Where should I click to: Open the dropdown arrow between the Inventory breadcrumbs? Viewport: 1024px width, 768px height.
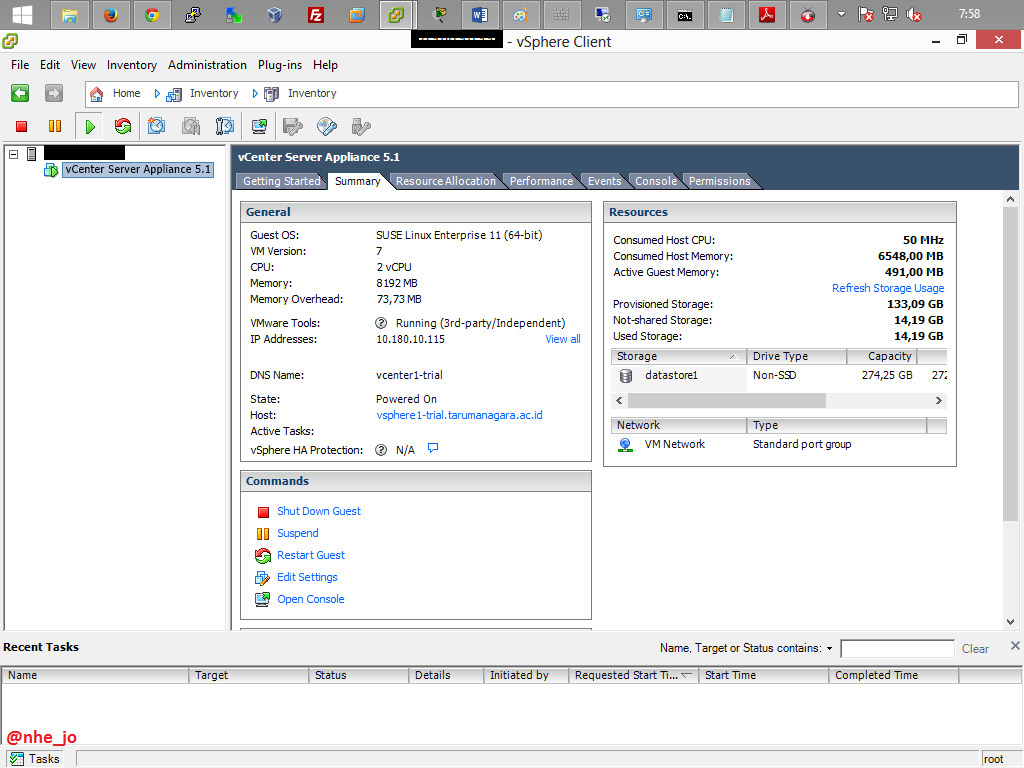[255, 94]
